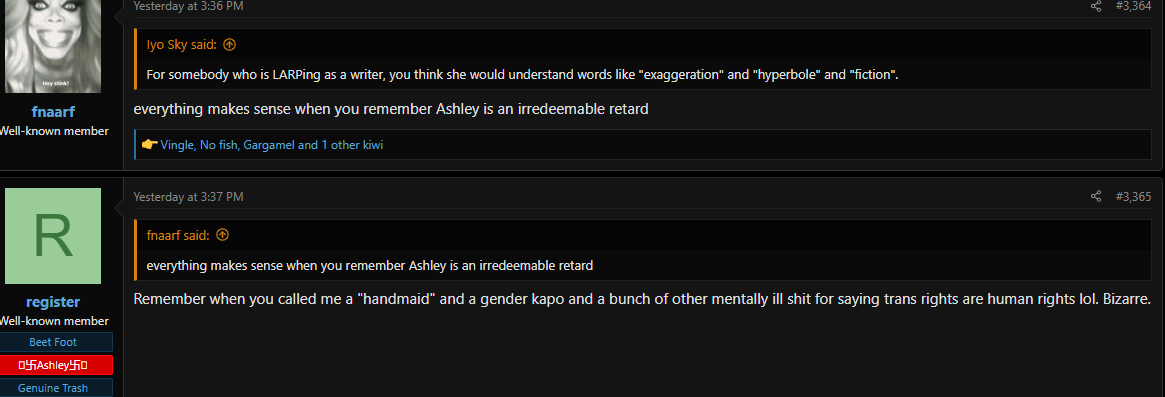Image resolution: width=1165 pixels, height=397 pixels.
Task: Click the 'Beet Foot' user badge
Action: coord(53,342)
